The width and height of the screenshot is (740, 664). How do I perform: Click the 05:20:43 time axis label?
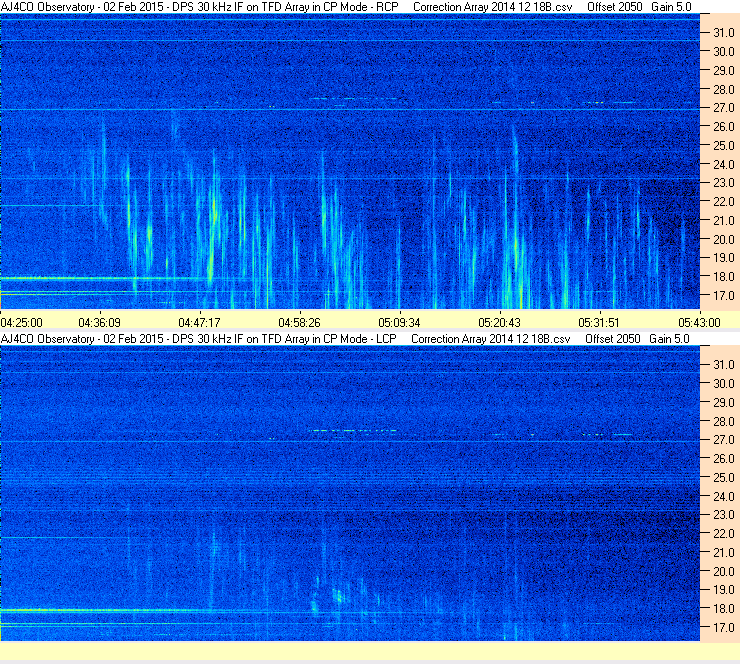tap(499, 323)
